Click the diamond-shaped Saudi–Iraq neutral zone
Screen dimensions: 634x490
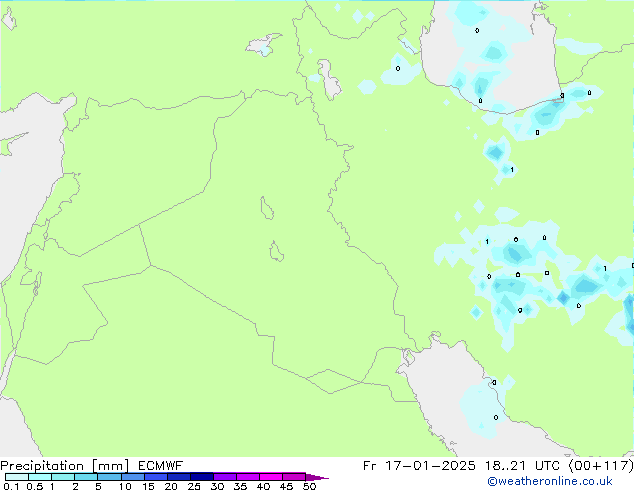tap(335, 381)
